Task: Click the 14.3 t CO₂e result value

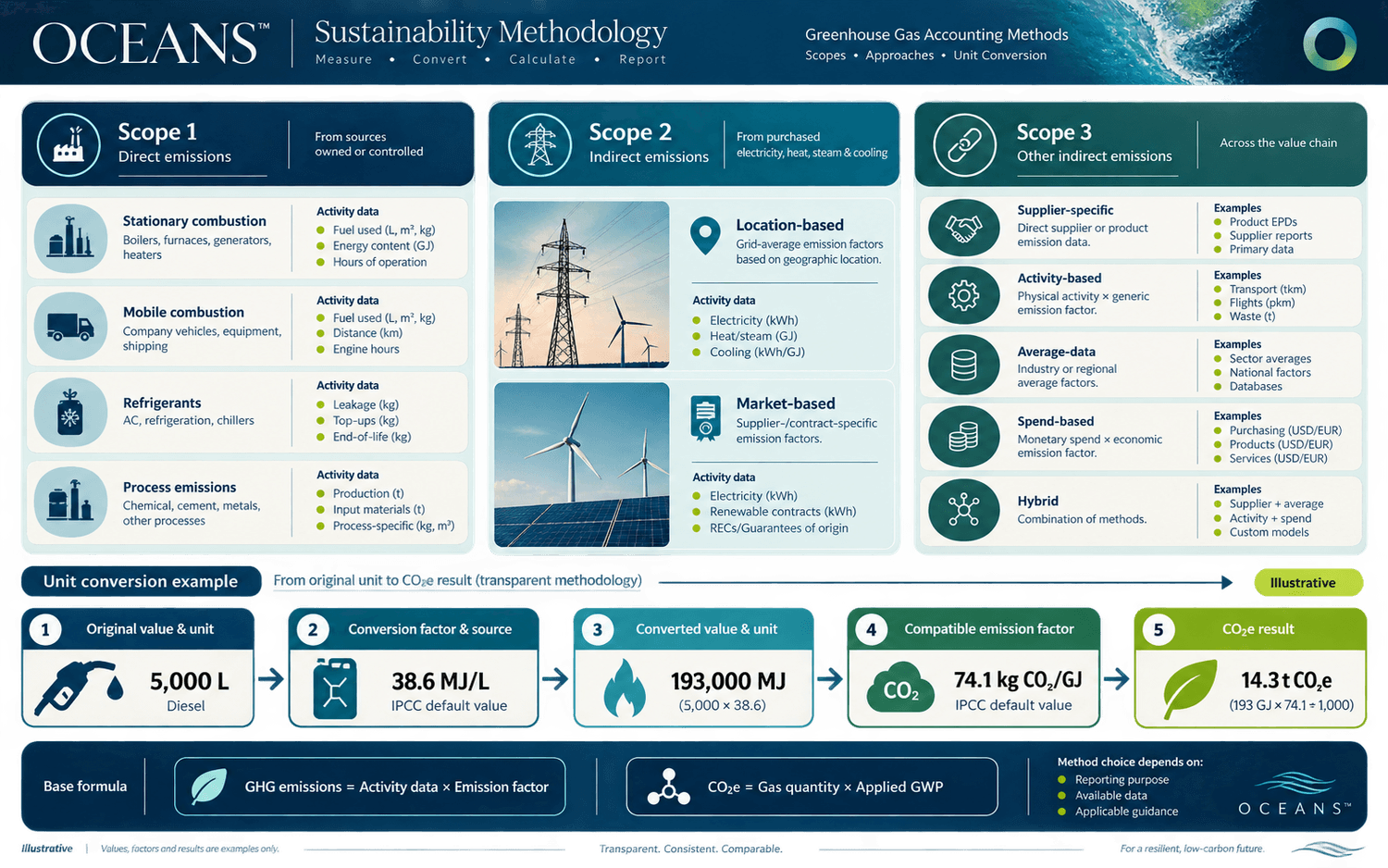Action: click(1286, 681)
